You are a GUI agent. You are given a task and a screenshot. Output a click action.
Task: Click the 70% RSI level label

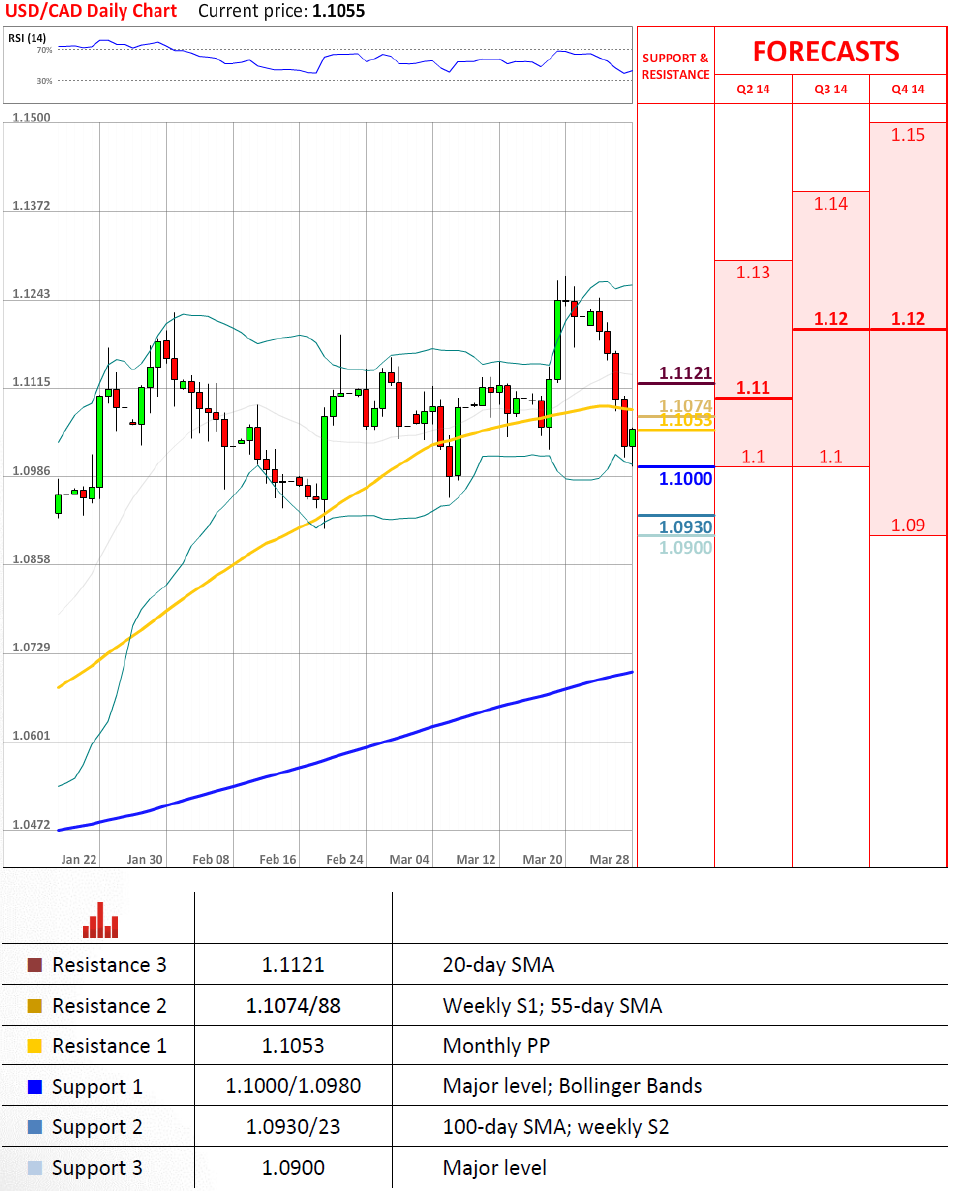coord(44,50)
